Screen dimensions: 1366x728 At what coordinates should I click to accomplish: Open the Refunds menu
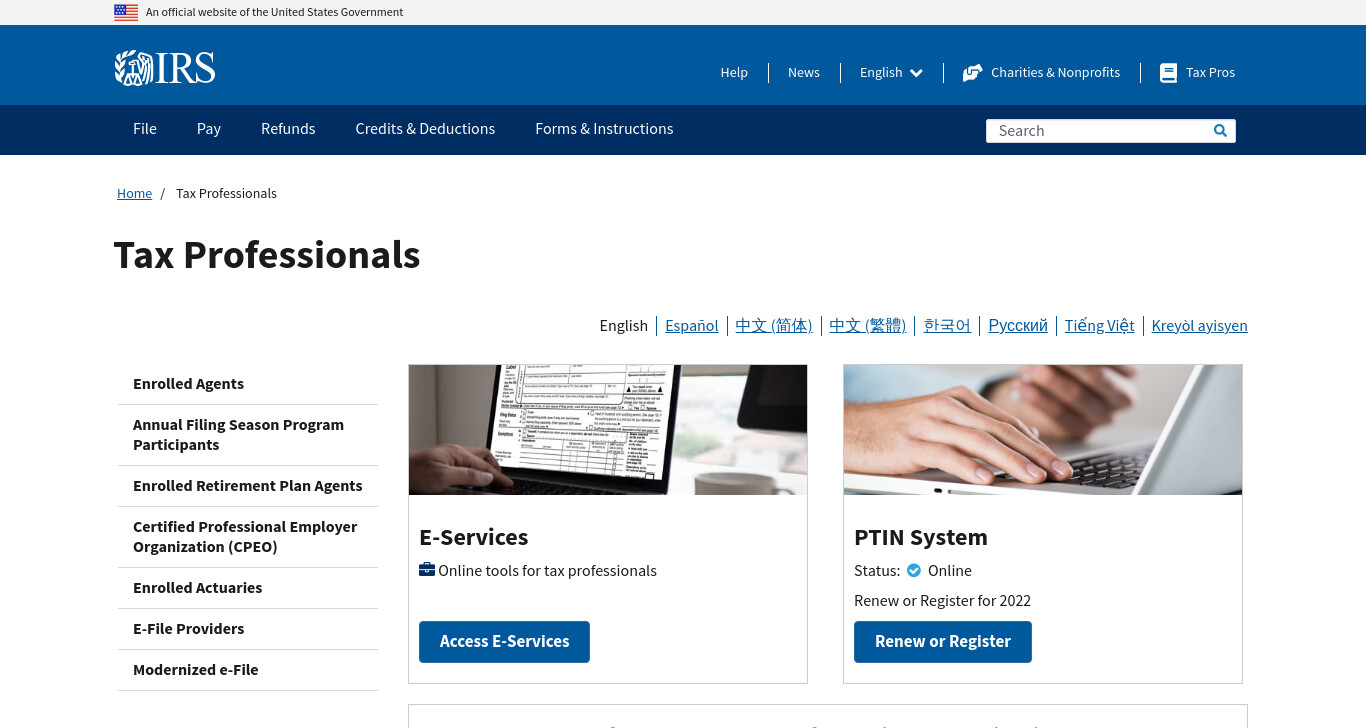click(x=288, y=129)
